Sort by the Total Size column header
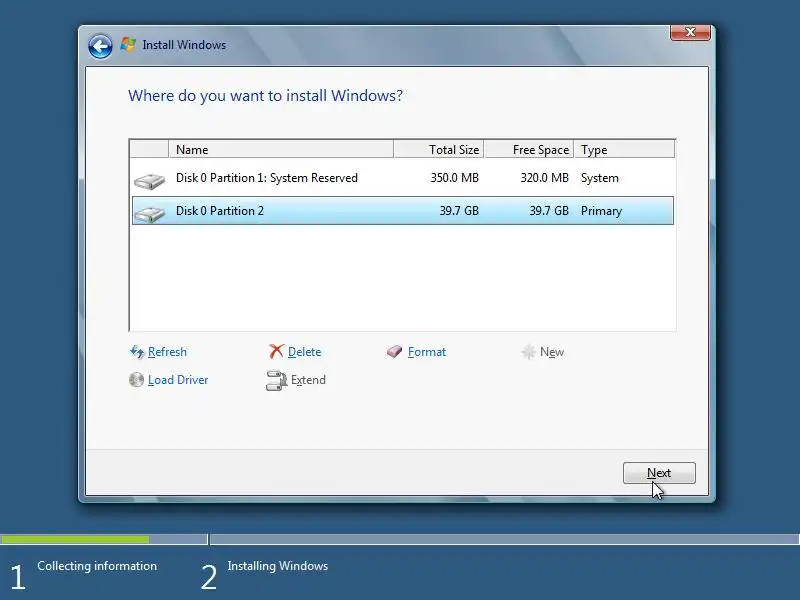The image size is (800, 600). pos(439,149)
